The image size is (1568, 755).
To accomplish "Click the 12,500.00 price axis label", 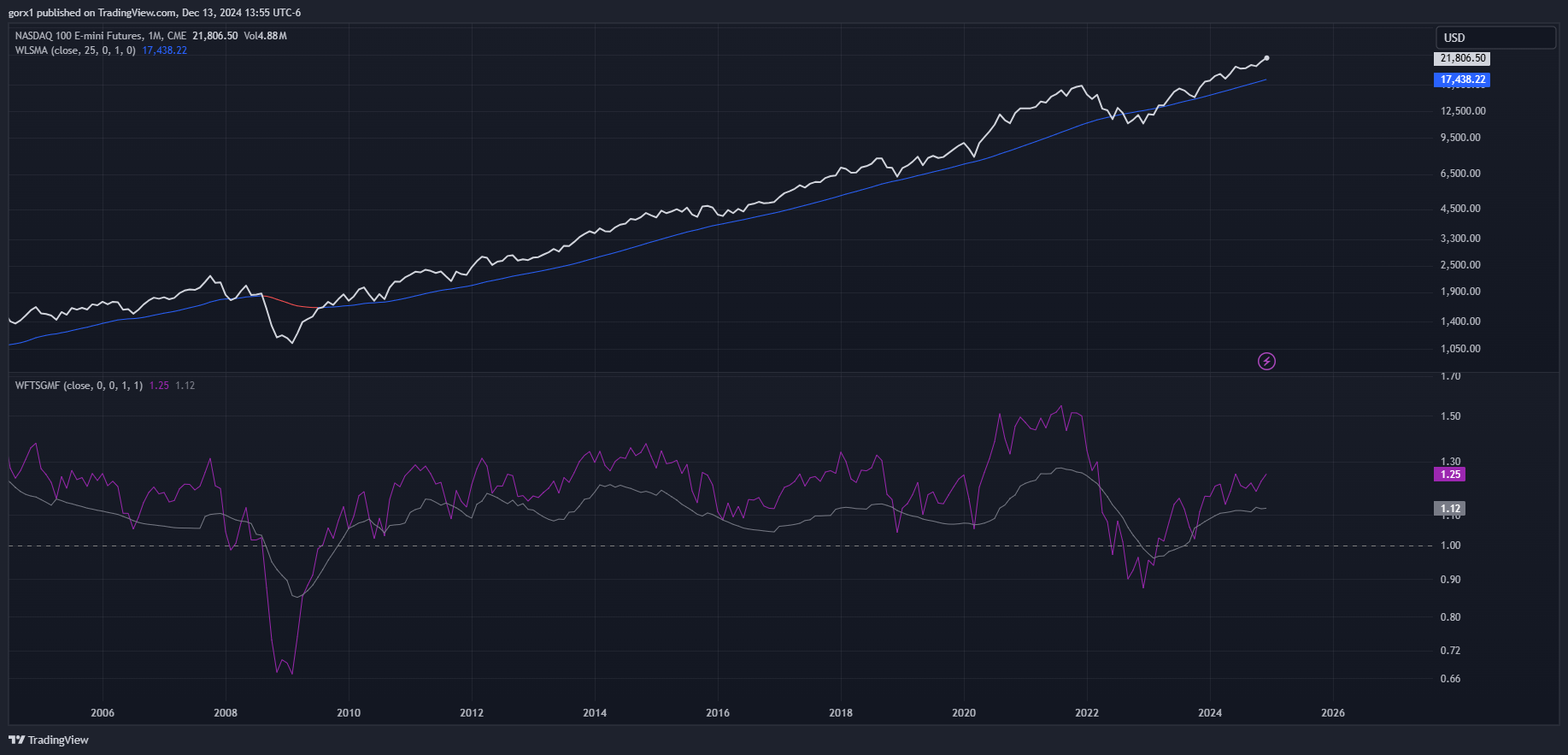I will [x=1463, y=111].
